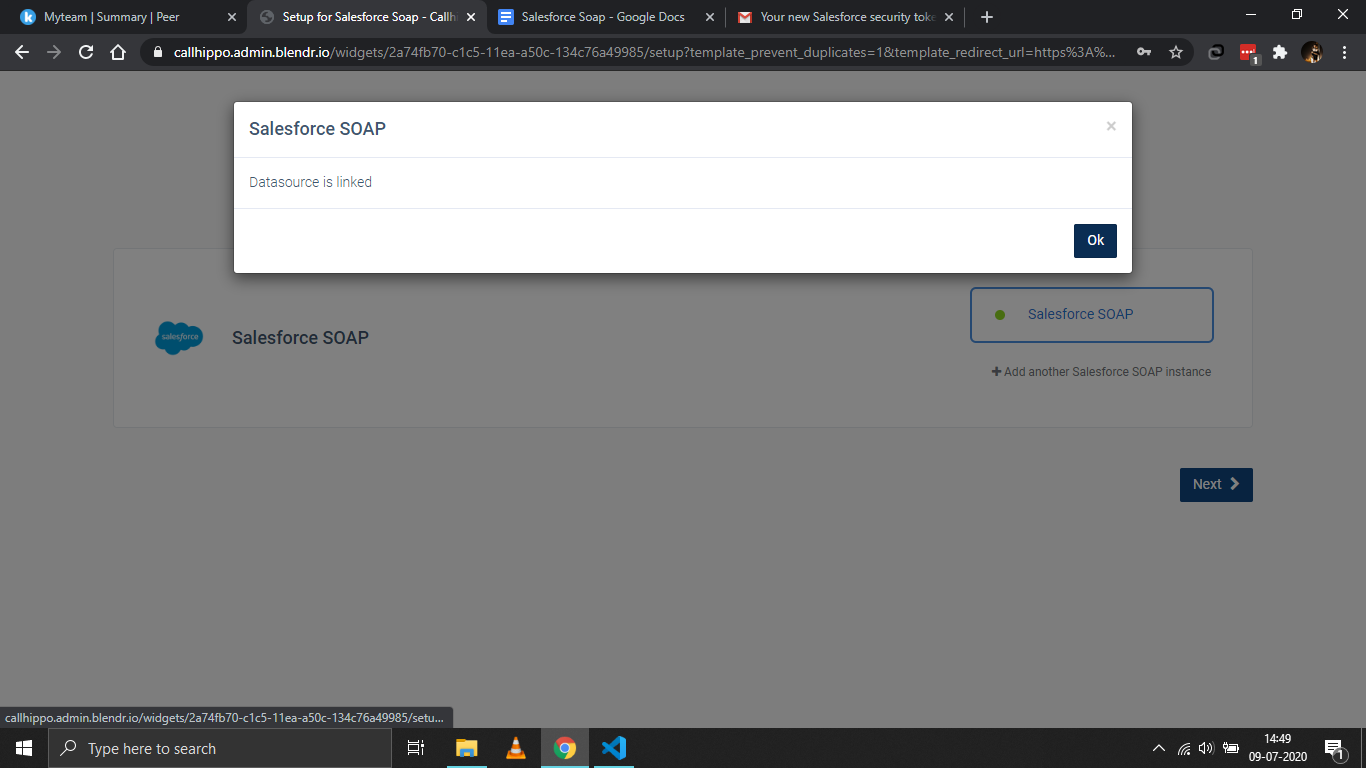This screenshot has height=768, width=1366.
Task: Open volume control in tray
Action: [1206, 748]
